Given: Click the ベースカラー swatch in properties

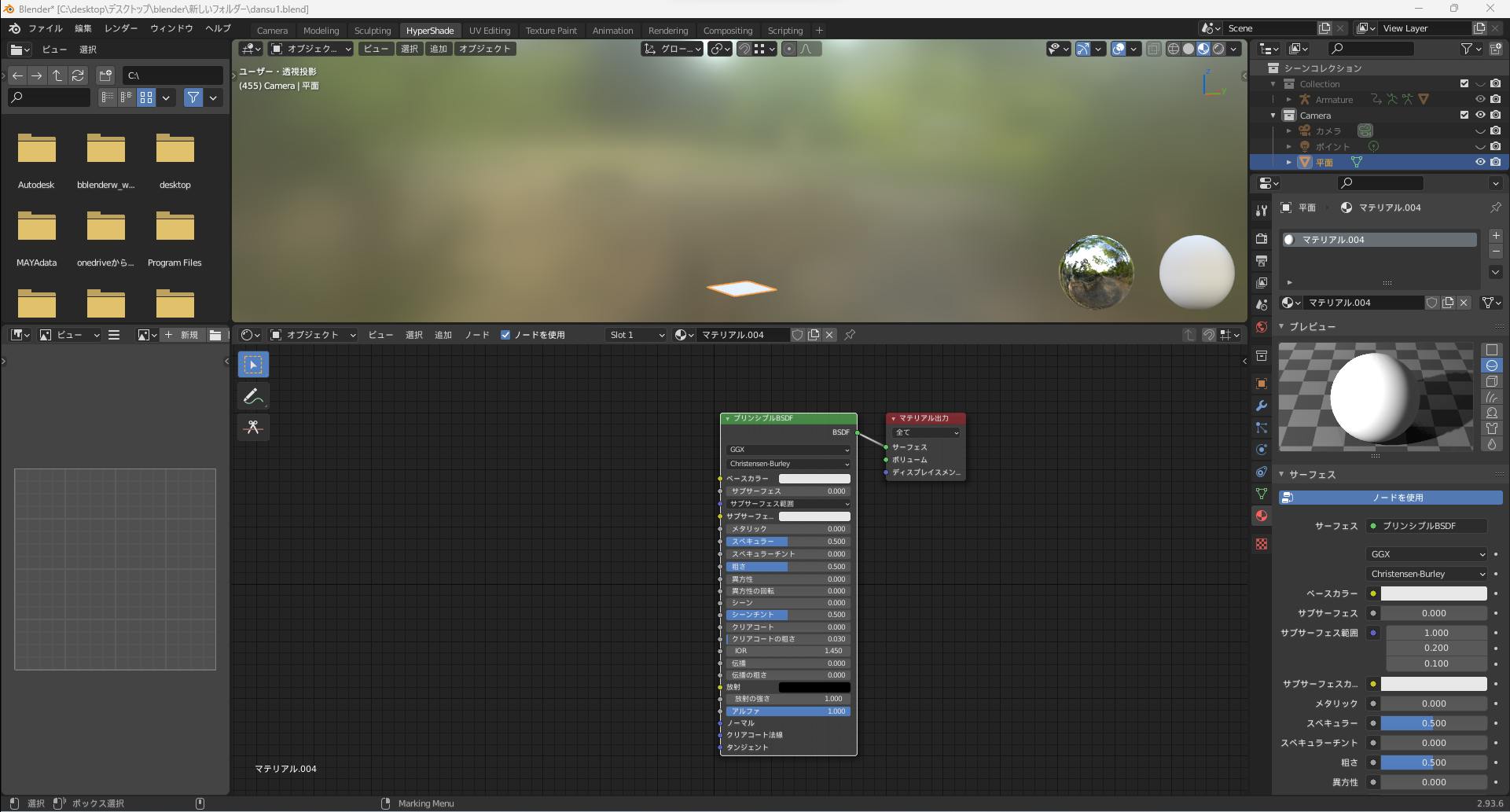Looking at the screenshot, I should click(1434, 593).
